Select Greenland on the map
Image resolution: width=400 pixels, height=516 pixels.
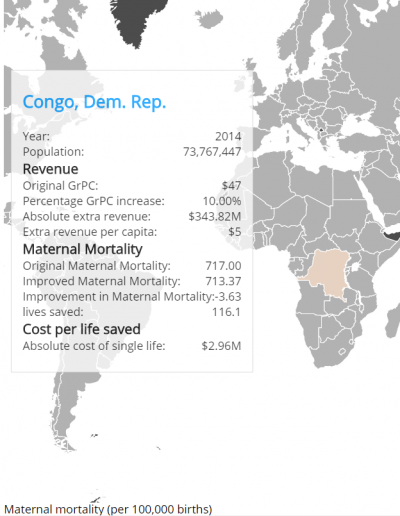(x=140, y=20)
